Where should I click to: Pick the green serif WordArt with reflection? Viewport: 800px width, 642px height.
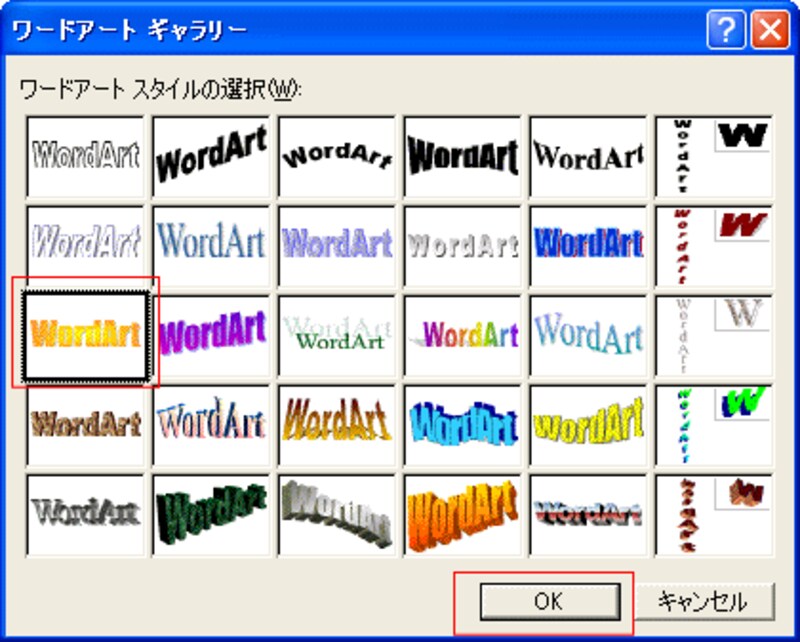[x=337, y=336]
